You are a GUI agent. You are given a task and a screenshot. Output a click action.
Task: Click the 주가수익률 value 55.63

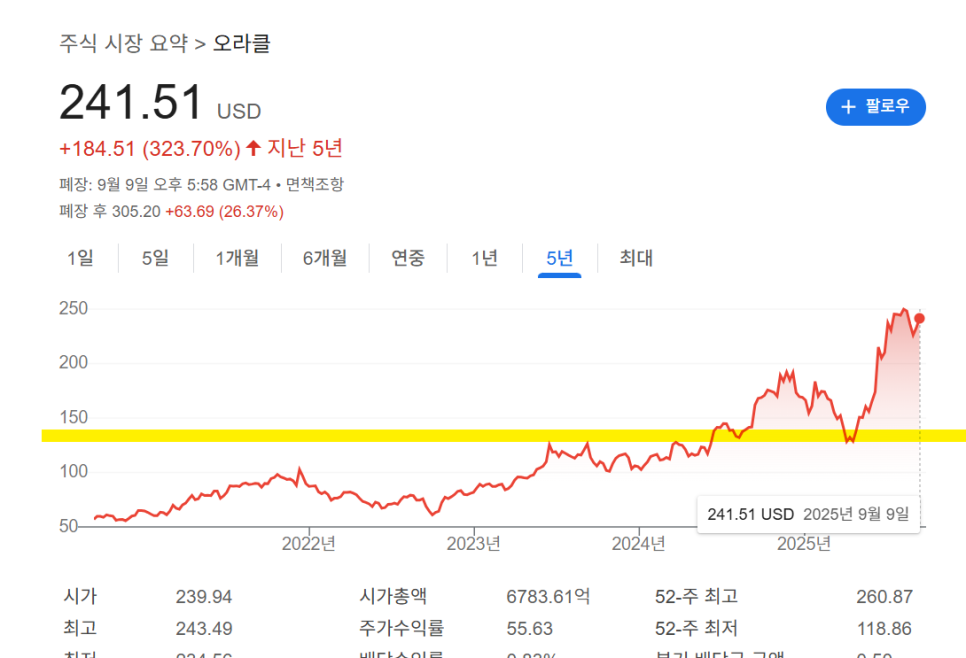point(530,628)
